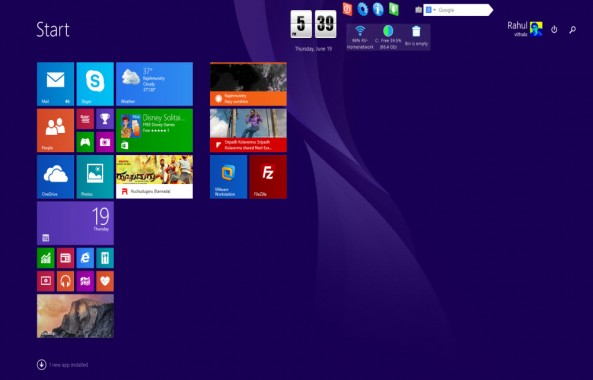Show all apps using the down arrow
Screen dimensions: 593x380
(42, 364)
